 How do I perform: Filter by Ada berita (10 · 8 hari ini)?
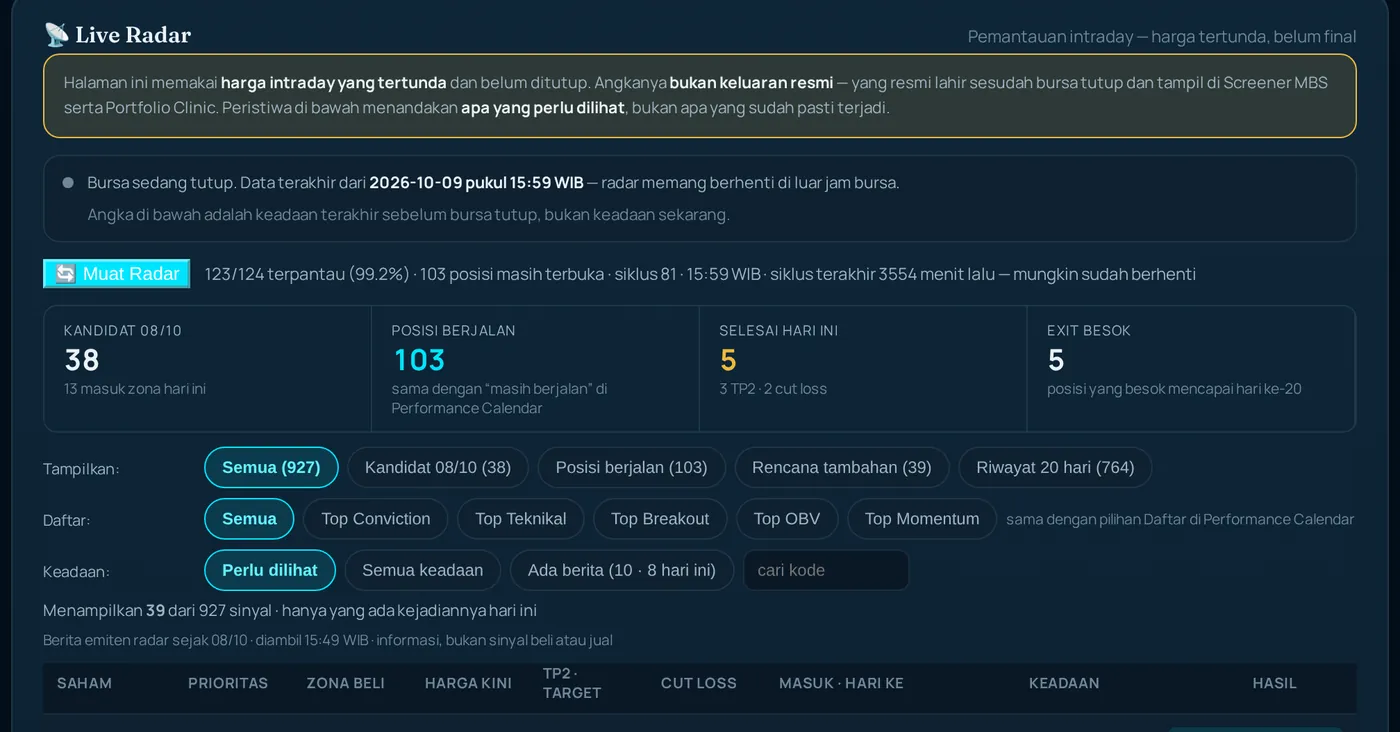coord(622,570)
